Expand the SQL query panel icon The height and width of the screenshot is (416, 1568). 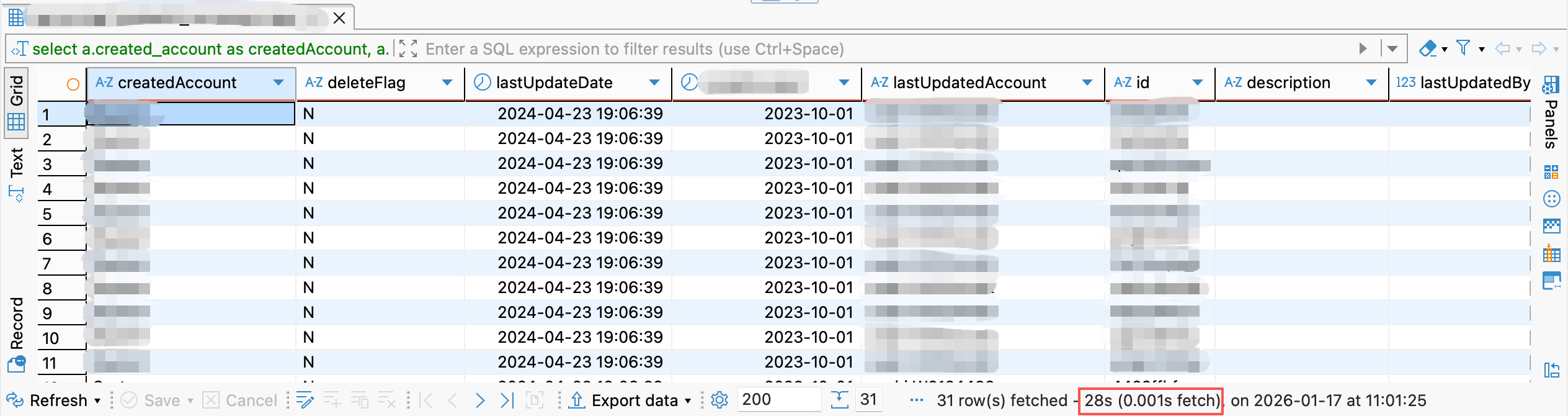(408, 48)
